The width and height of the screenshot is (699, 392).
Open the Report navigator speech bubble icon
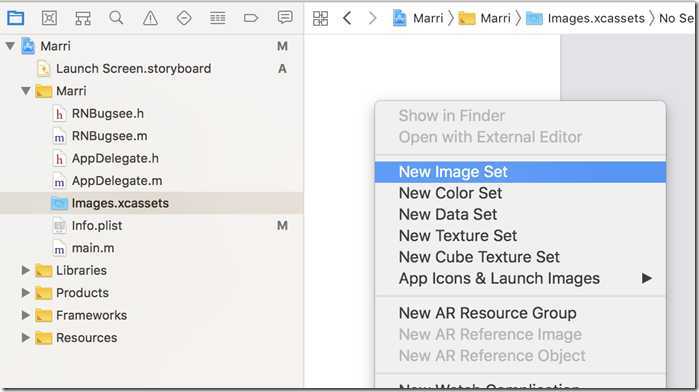pos(285,17)
